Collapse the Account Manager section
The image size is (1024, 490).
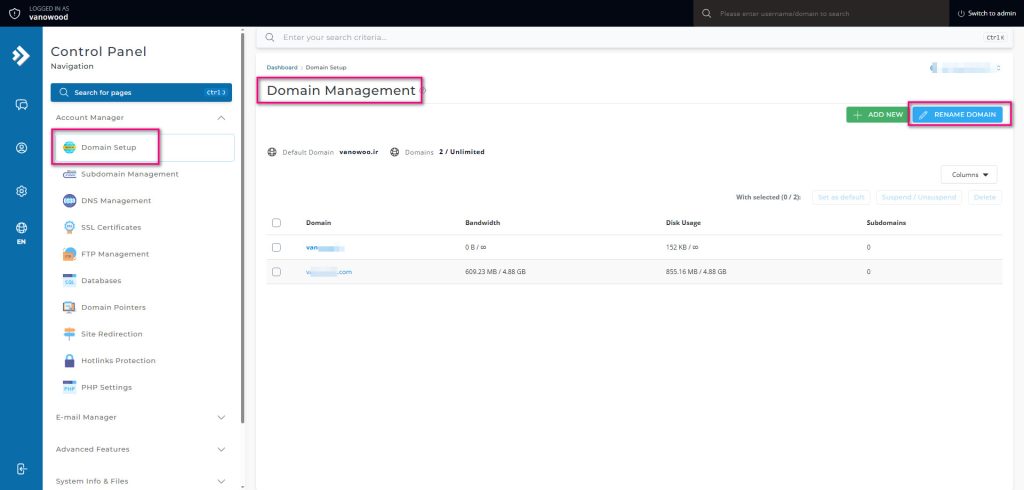[221, 117]
